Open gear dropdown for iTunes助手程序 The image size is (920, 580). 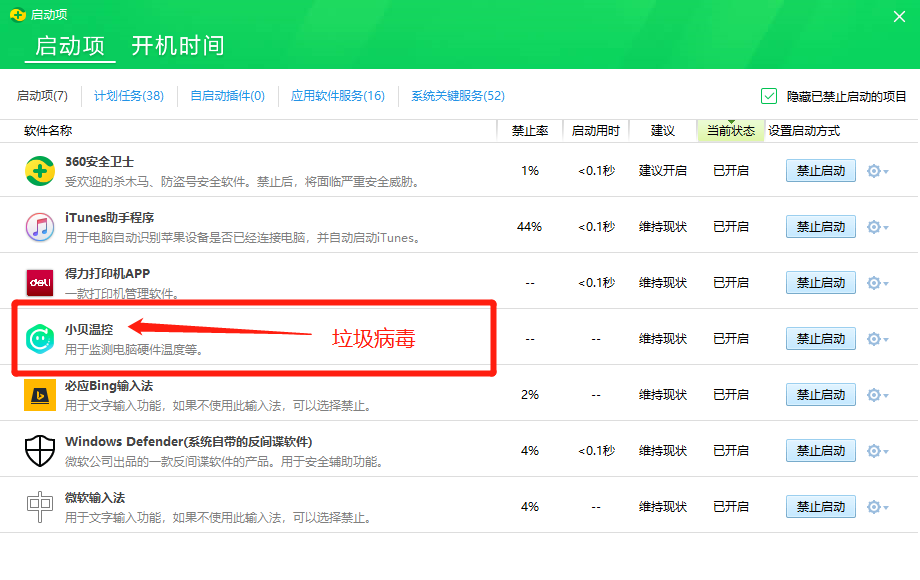[877, 227]
